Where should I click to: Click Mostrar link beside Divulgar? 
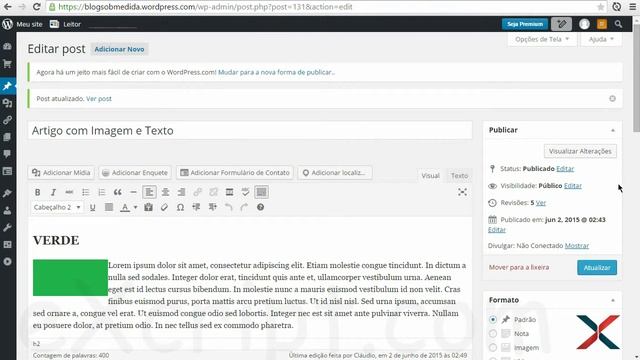point(577,246)
